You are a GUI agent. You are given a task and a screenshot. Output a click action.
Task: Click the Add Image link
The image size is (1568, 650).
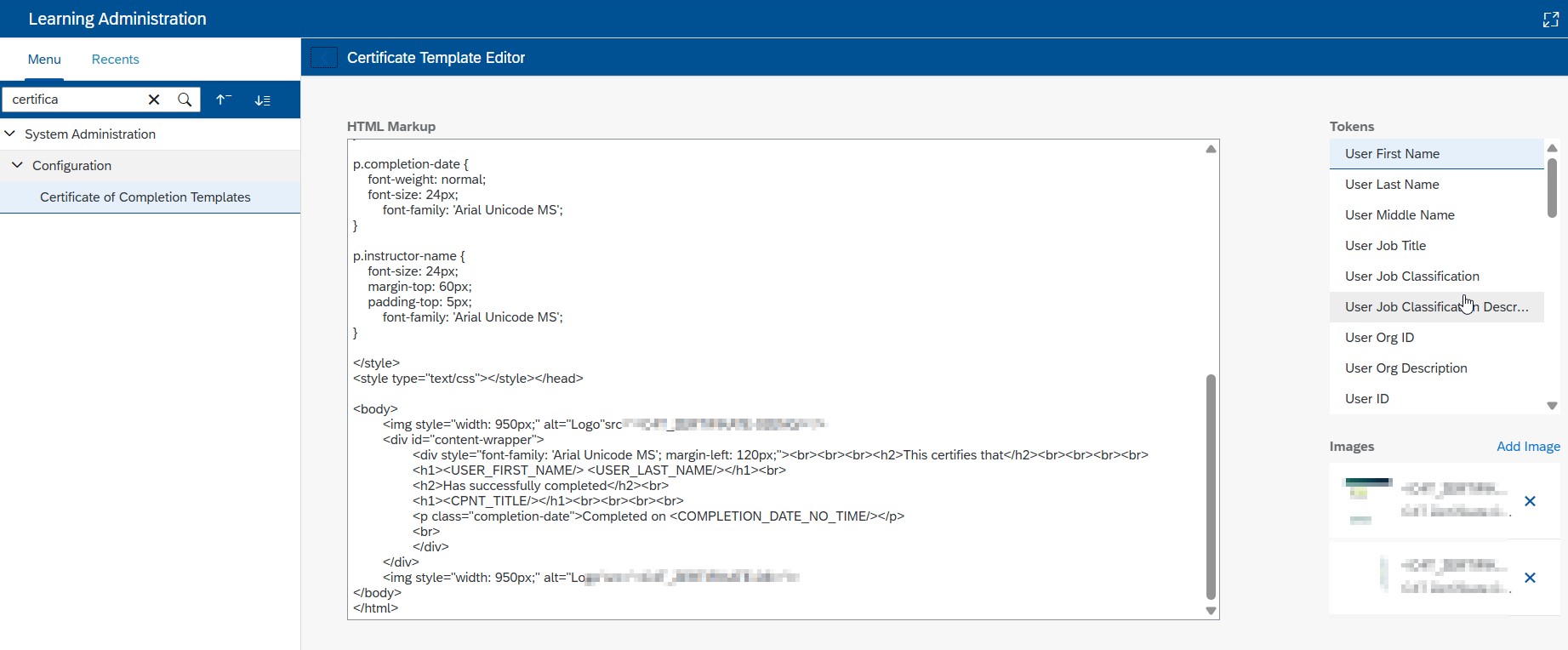(1528, 447)
